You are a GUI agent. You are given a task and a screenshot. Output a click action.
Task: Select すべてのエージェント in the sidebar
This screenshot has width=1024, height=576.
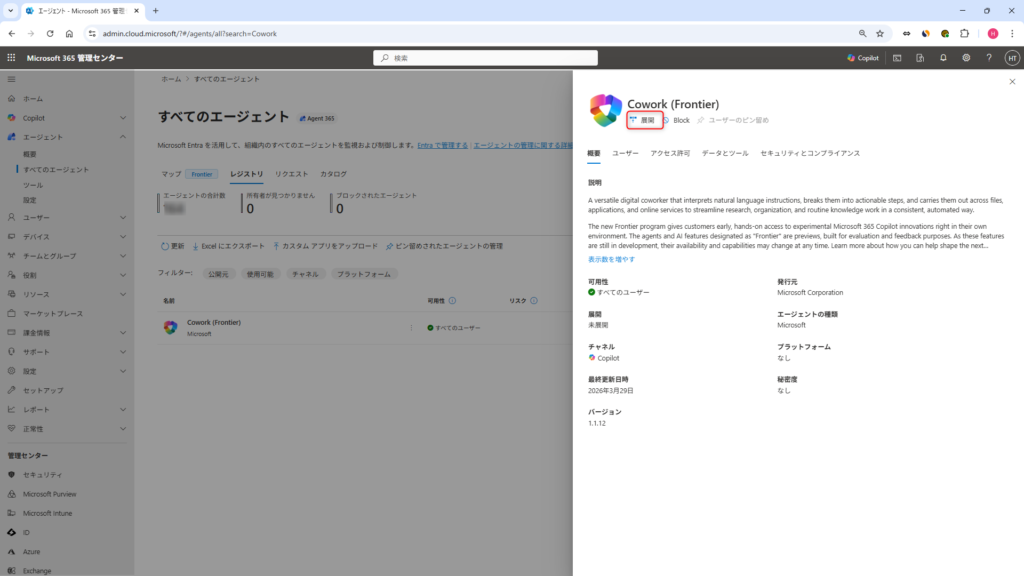(55, 170)
